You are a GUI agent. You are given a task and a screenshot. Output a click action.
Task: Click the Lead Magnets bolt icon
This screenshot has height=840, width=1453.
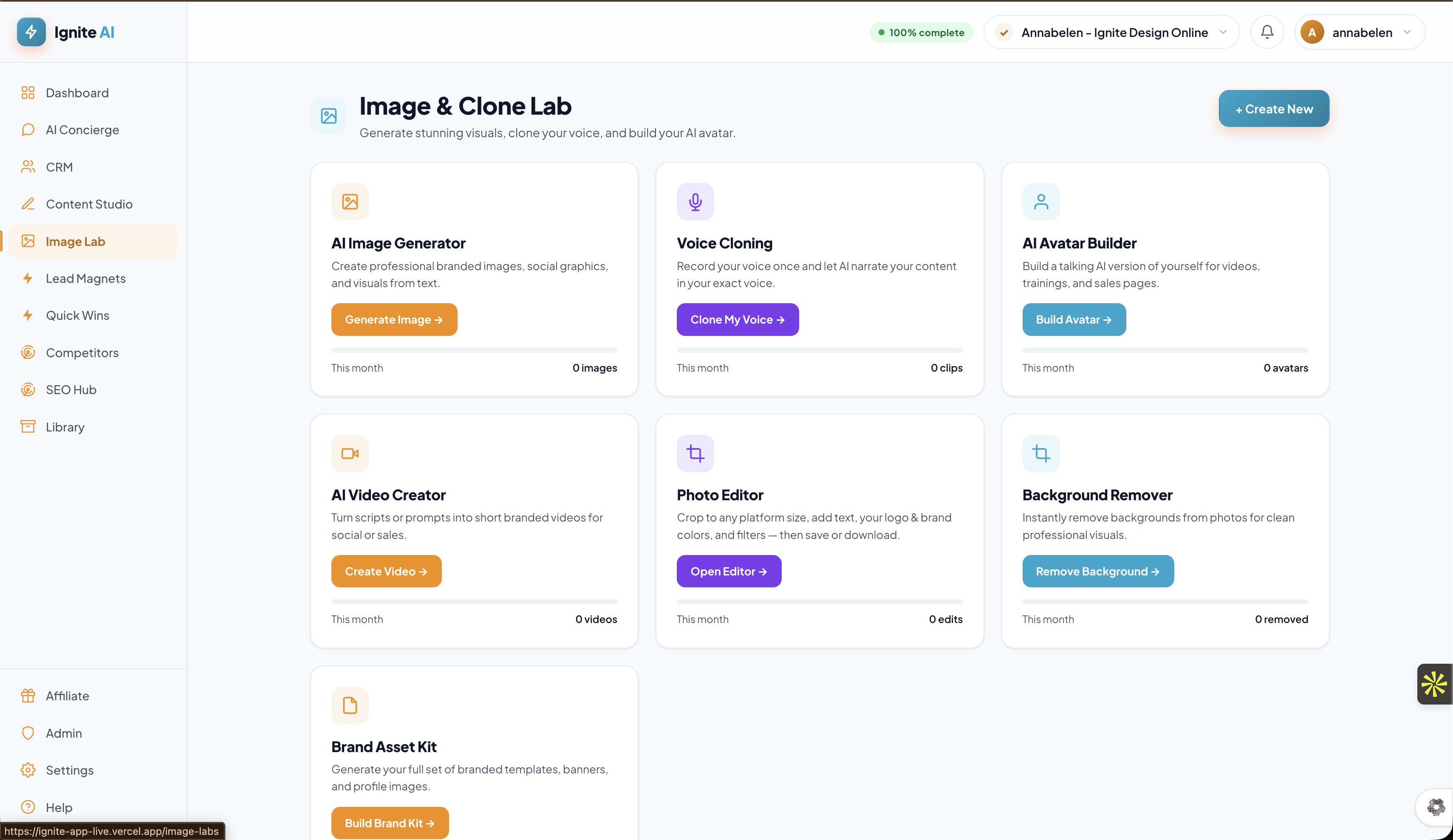coord(28,279)
